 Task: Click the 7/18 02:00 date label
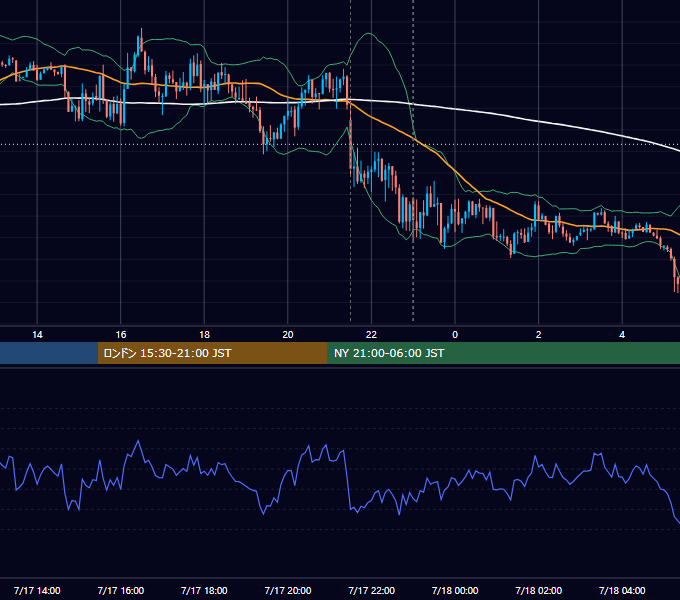click(539, 590)
